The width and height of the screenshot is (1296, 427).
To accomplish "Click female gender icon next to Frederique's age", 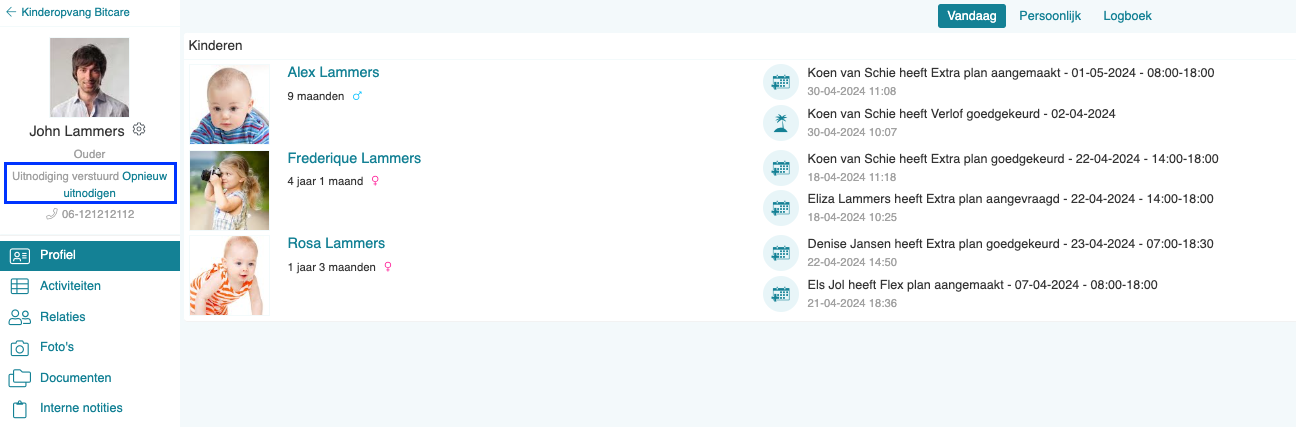I will click(x=376, y=181).
